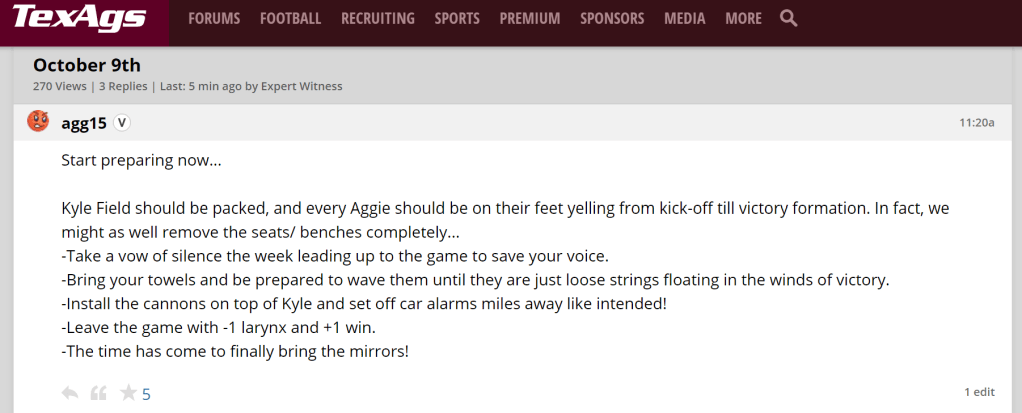Click the TexAgs logo

tap(80, 18)
